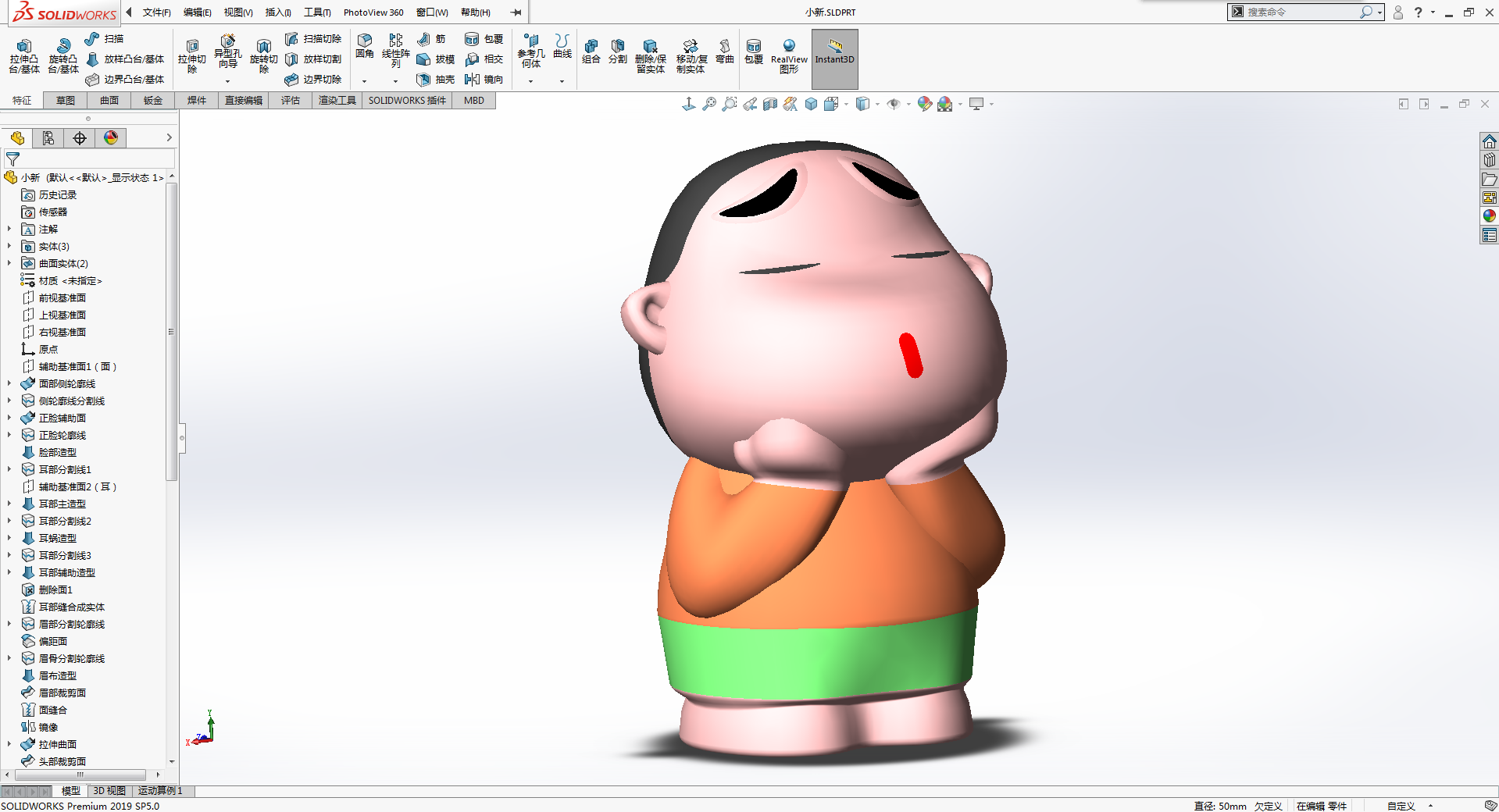
Task: Click the feature tree vertical scrollbar
Action: pos(171,332)
